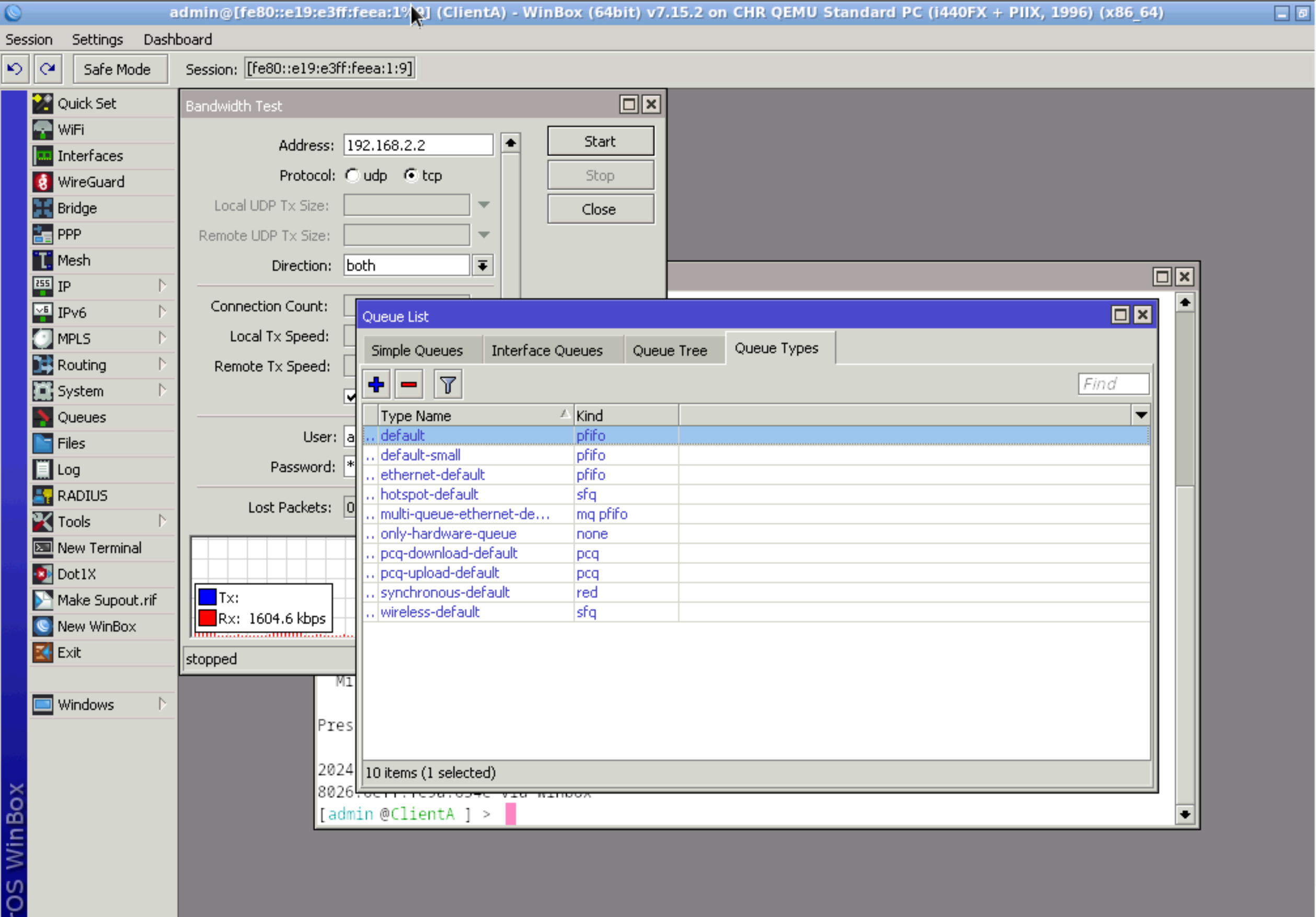Image resolution: width=1316 pixels, height=917 pixels.
Task: Enable Safe Mode
Action: pyautogui.click(x=120, y=69)
